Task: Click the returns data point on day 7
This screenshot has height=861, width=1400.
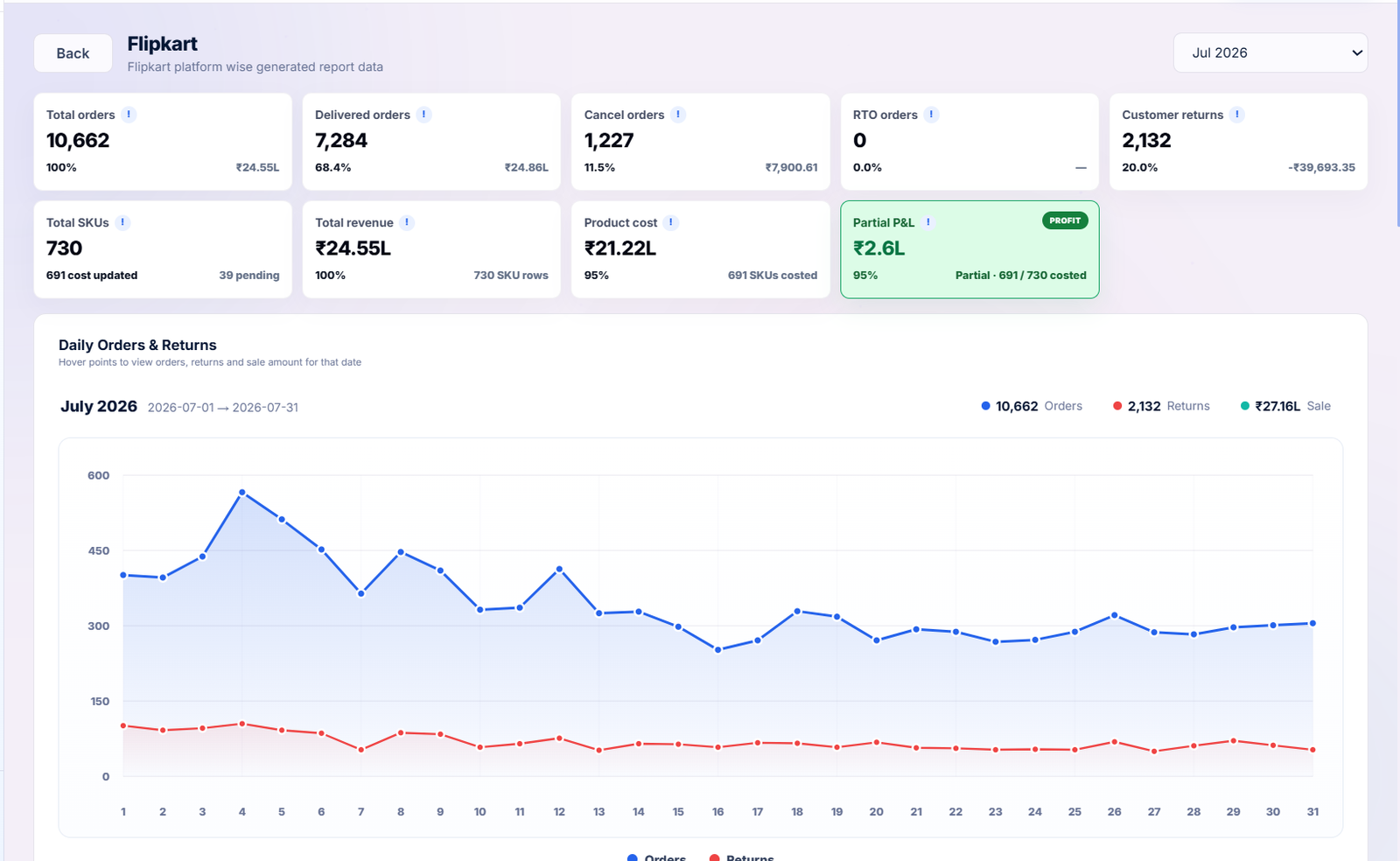Action: (361, 750)
